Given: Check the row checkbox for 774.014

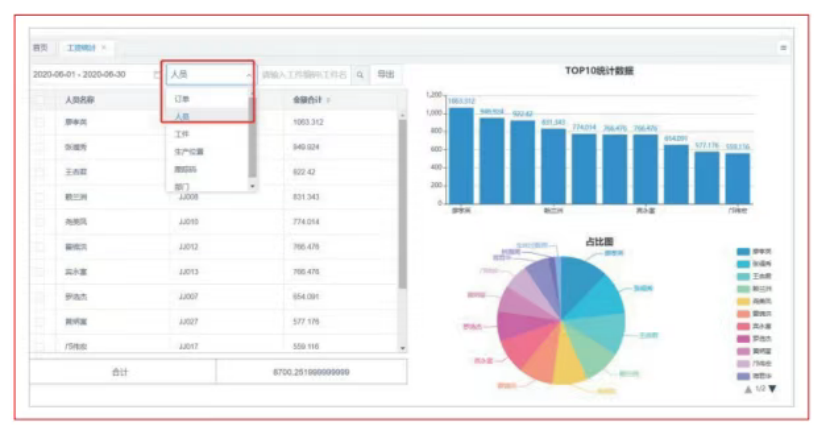Looking at the screenshot, I should (40, 222).
